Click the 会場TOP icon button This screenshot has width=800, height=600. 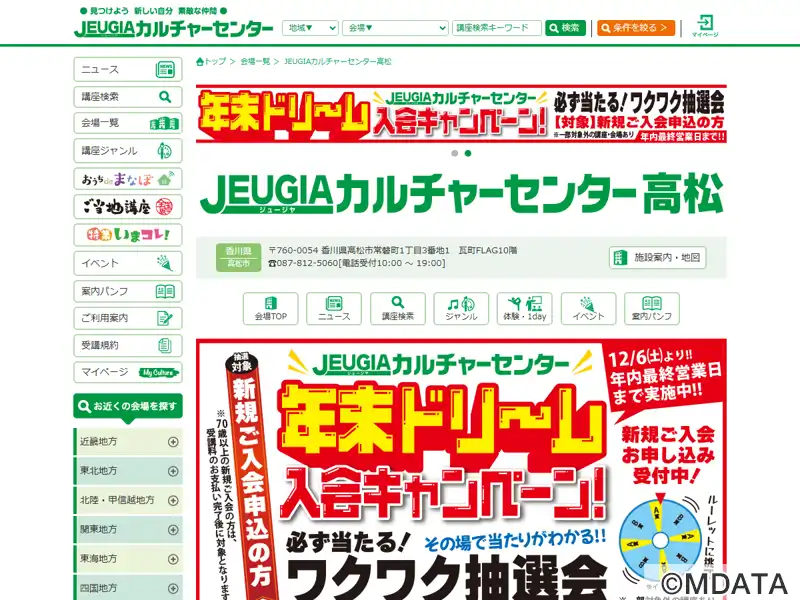(270, 309)
